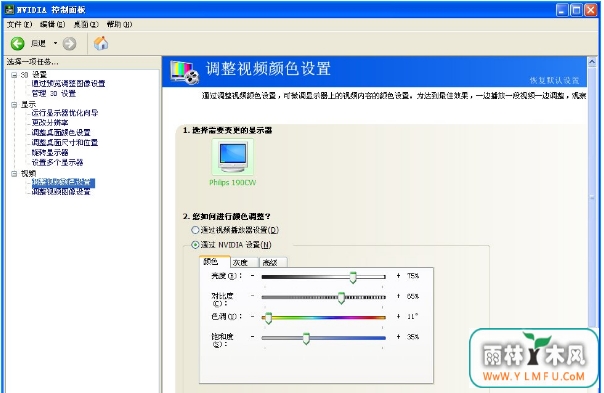The height and width of the screenshot is (393, 604).
Task: Select the Philips 190CW monitor icon
Action: tap(232, 157)
